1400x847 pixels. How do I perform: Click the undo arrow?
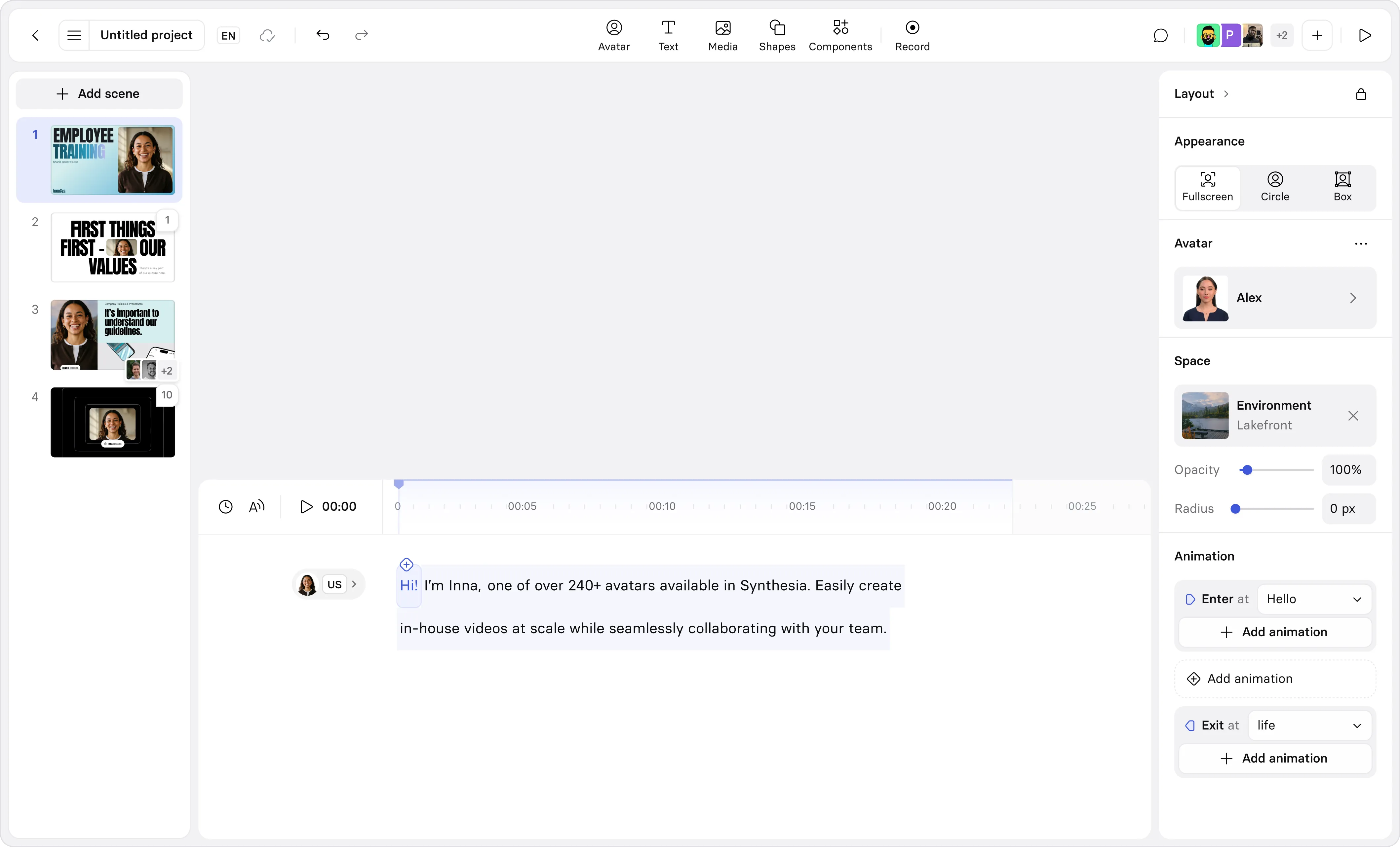click(323, 35)
